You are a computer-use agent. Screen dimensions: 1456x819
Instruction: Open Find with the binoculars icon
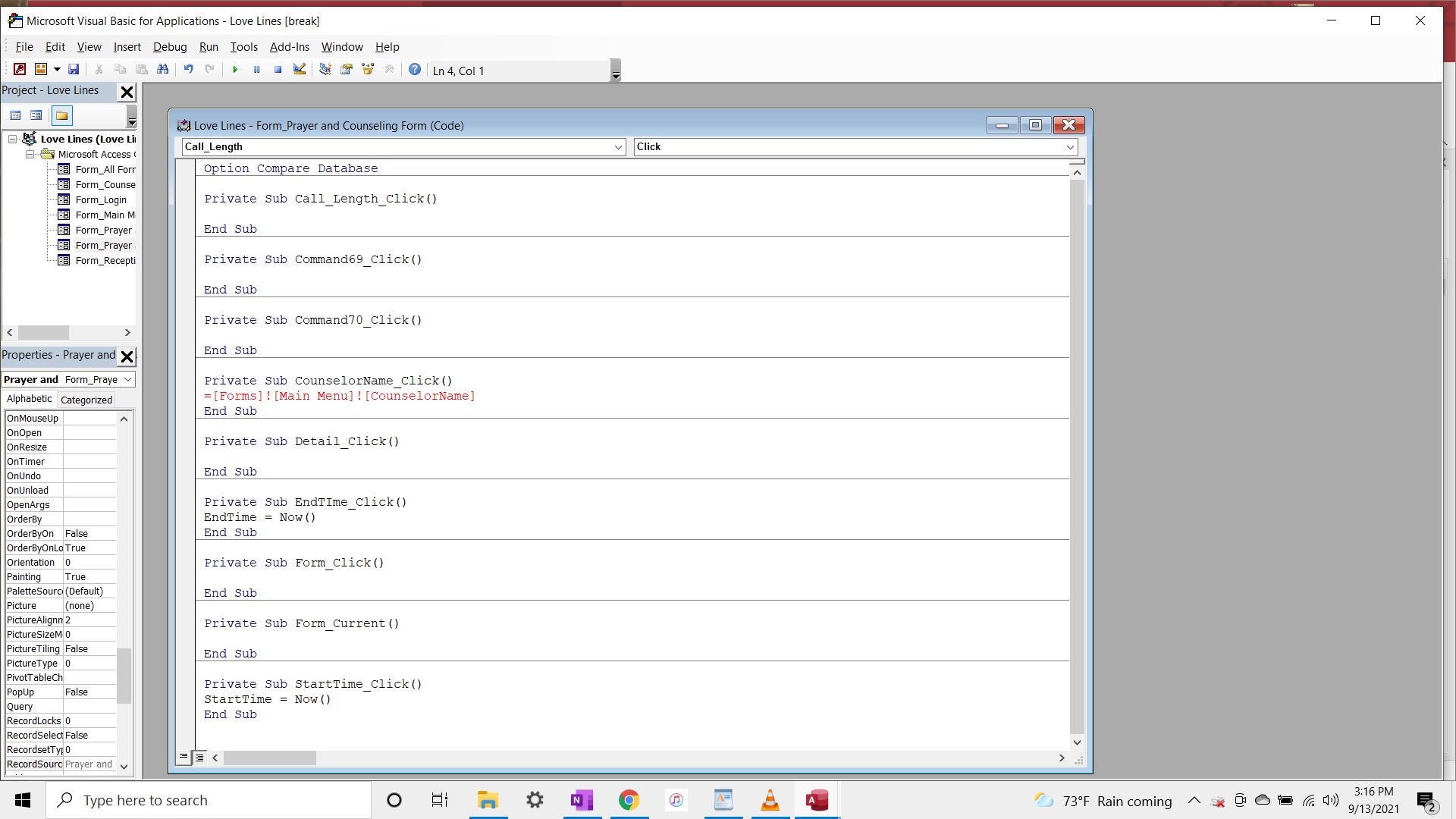(x=162, y=70)
